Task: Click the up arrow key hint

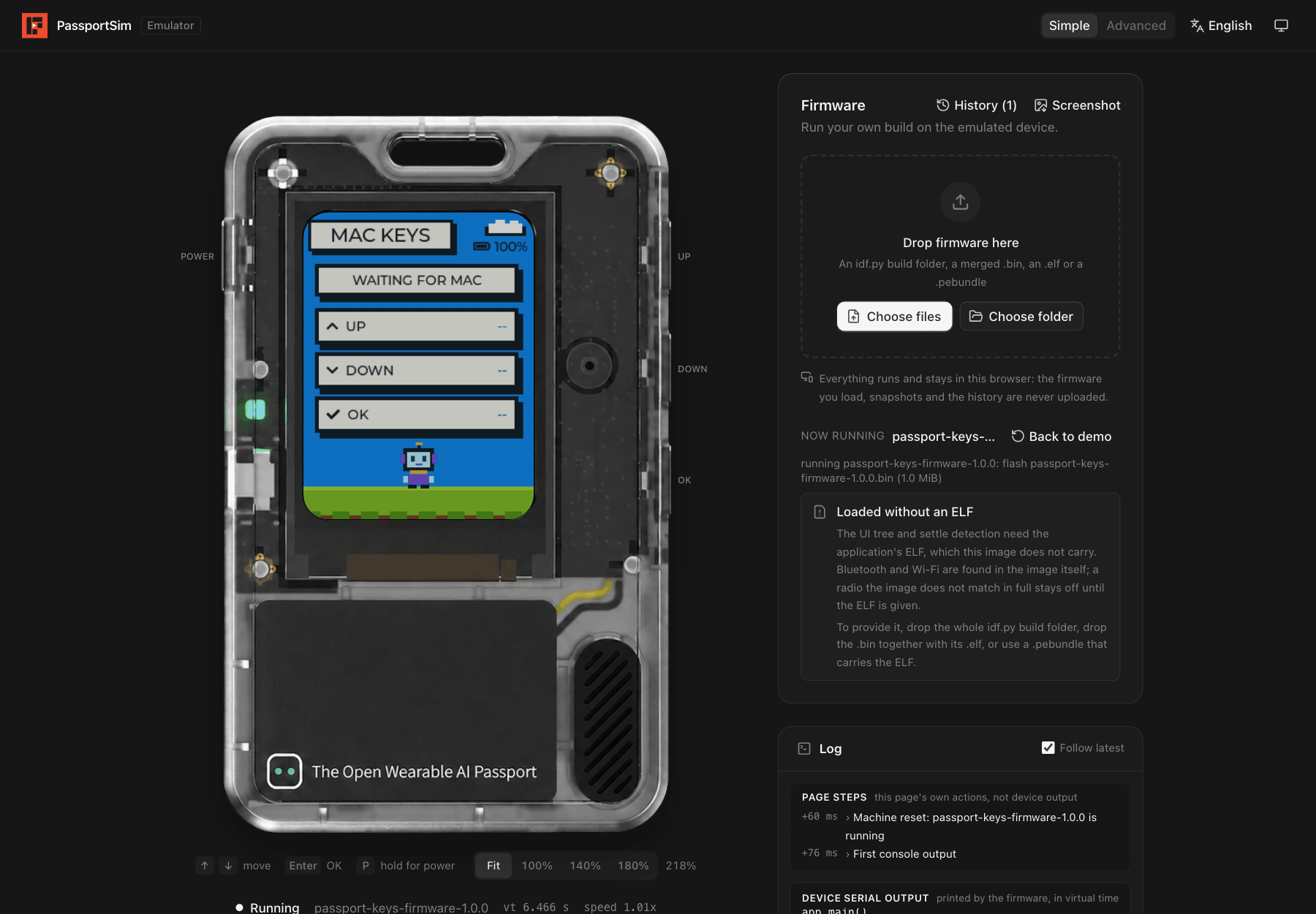Action: coord(205,866)
